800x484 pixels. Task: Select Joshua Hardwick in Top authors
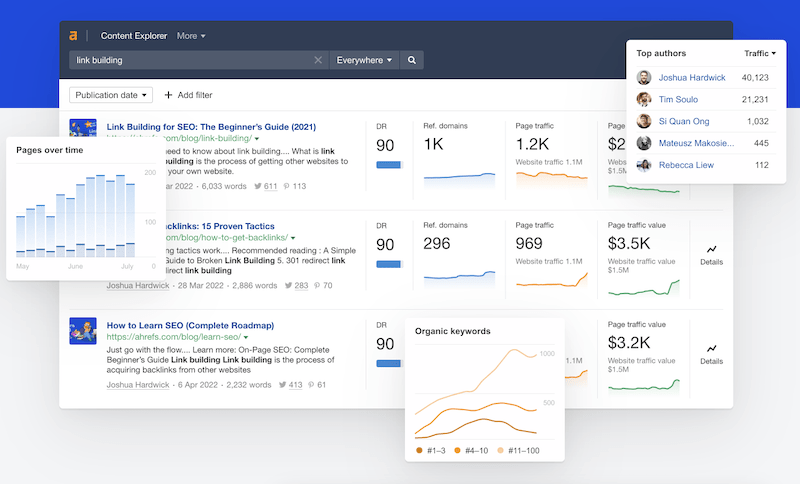692,78
